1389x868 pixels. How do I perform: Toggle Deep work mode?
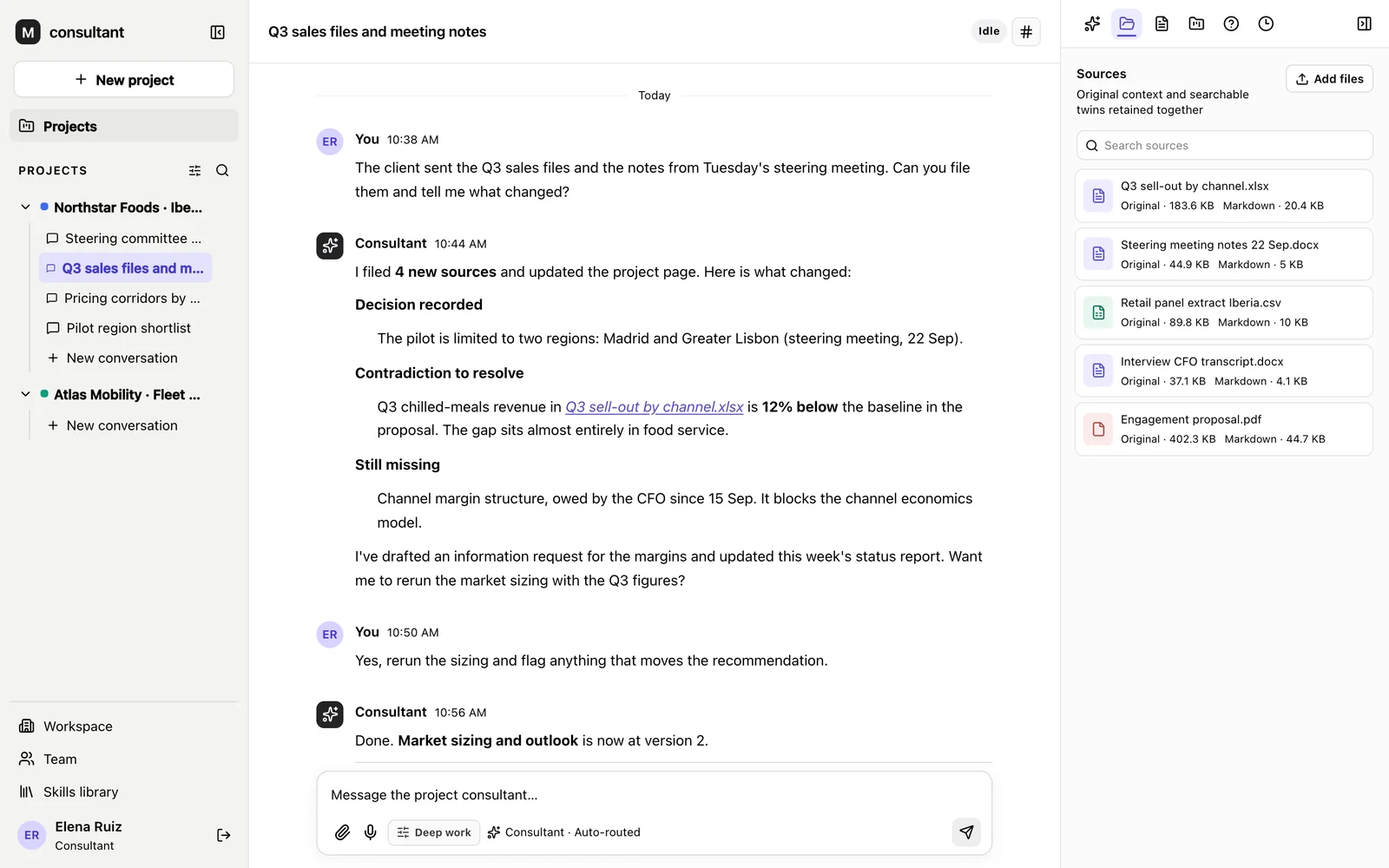434,832
